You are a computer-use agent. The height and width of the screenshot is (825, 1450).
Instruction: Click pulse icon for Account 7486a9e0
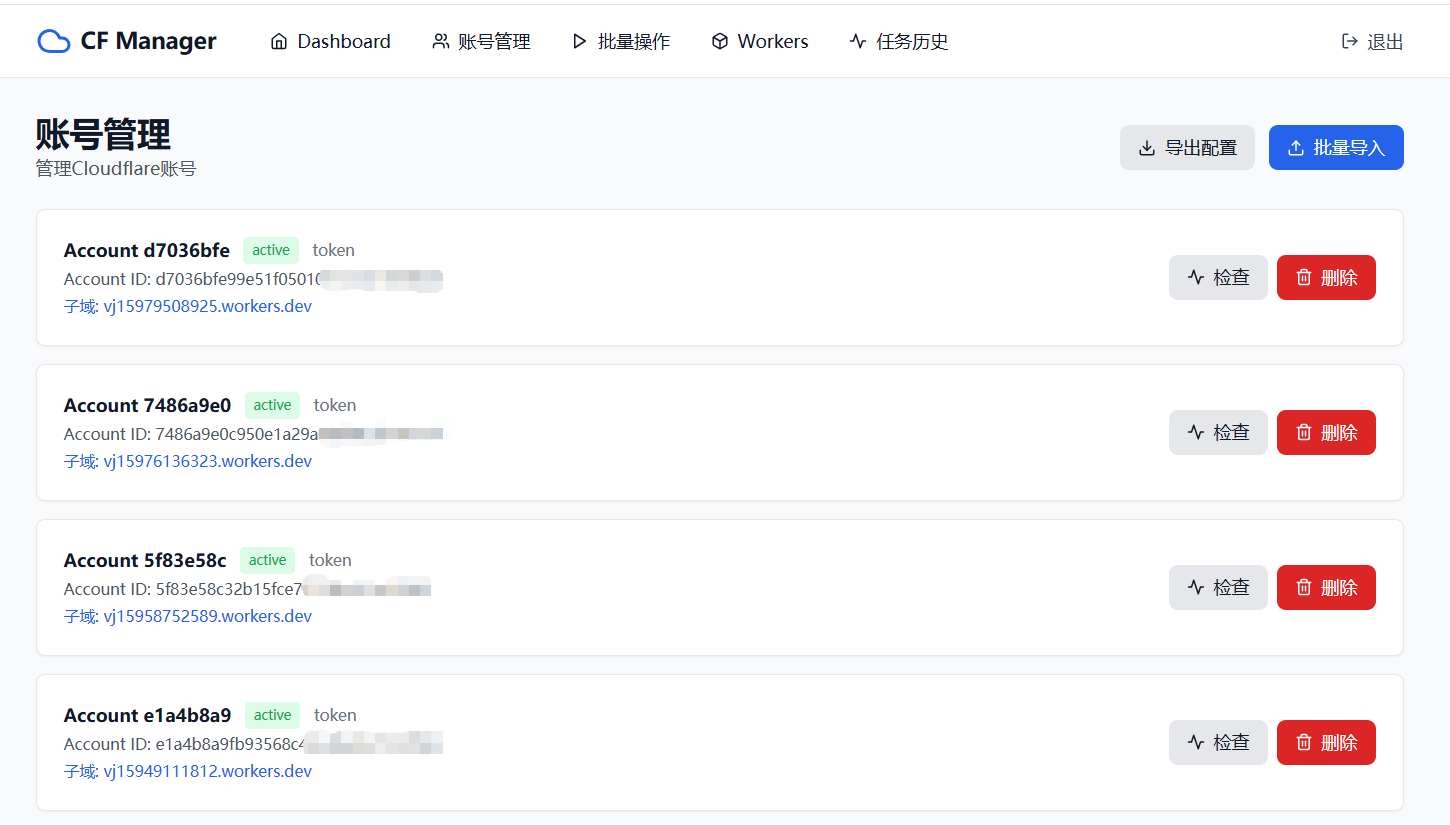[x=1196, y=432]
